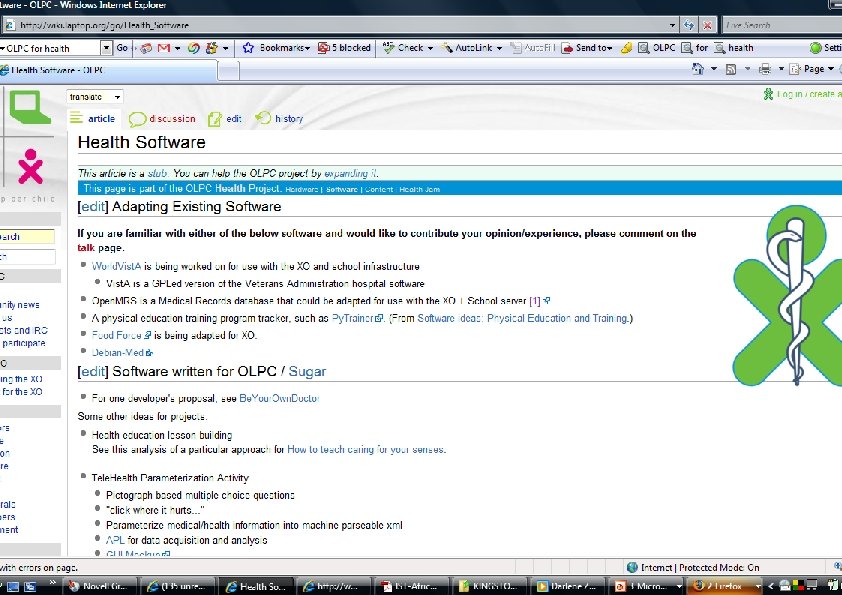
Task: Click the page icon in address bar
Action: point(10,25)
